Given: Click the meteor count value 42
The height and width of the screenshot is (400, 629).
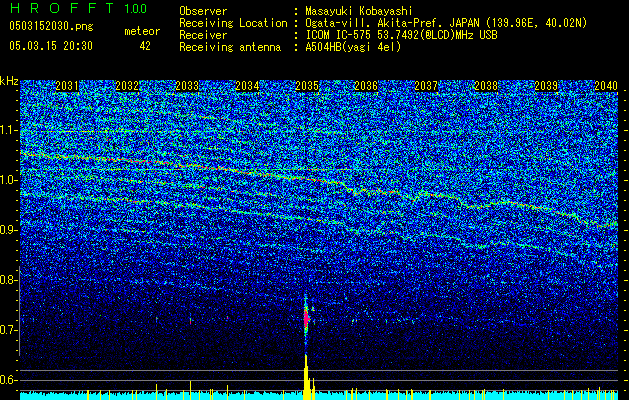Looking at the screenshot, I should 145,46.
